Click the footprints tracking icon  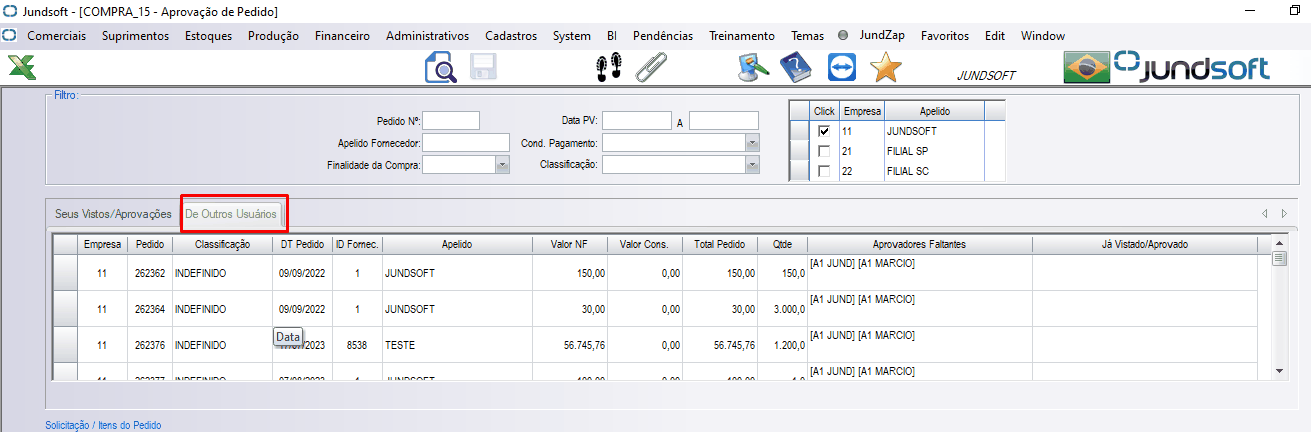(608, 68)
